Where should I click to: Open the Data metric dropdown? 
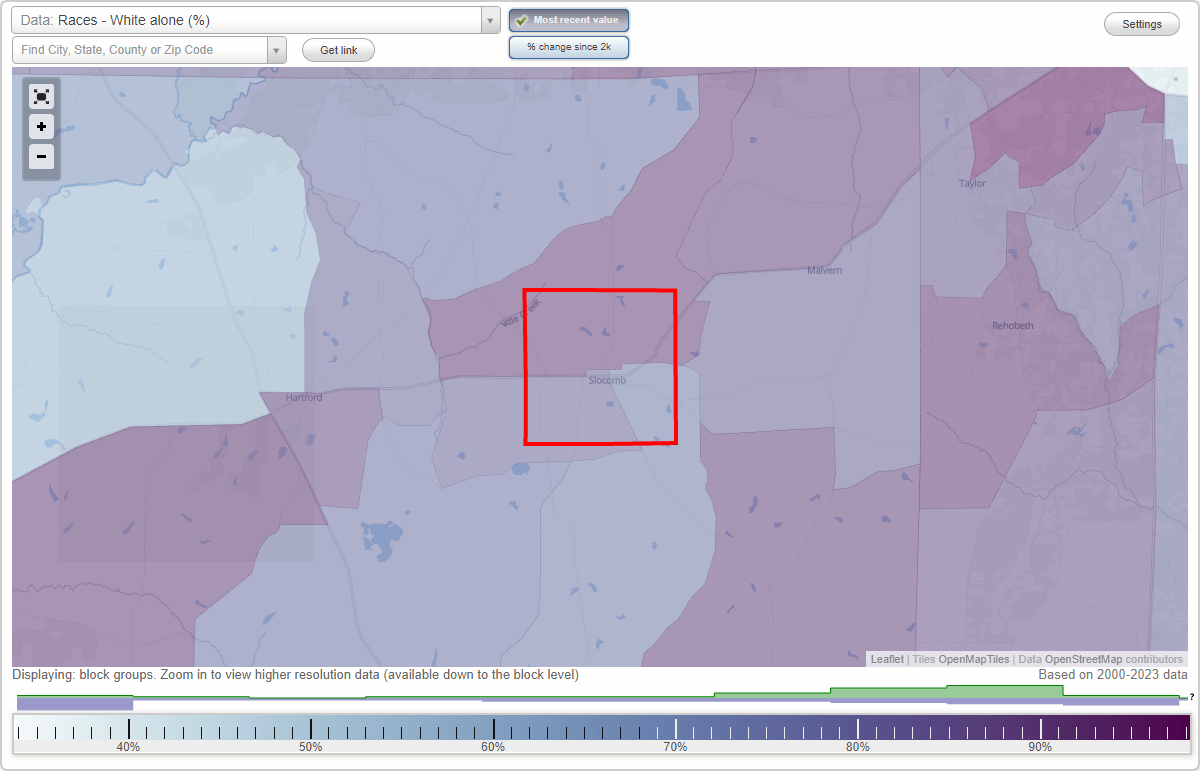(x=489, y=19)
